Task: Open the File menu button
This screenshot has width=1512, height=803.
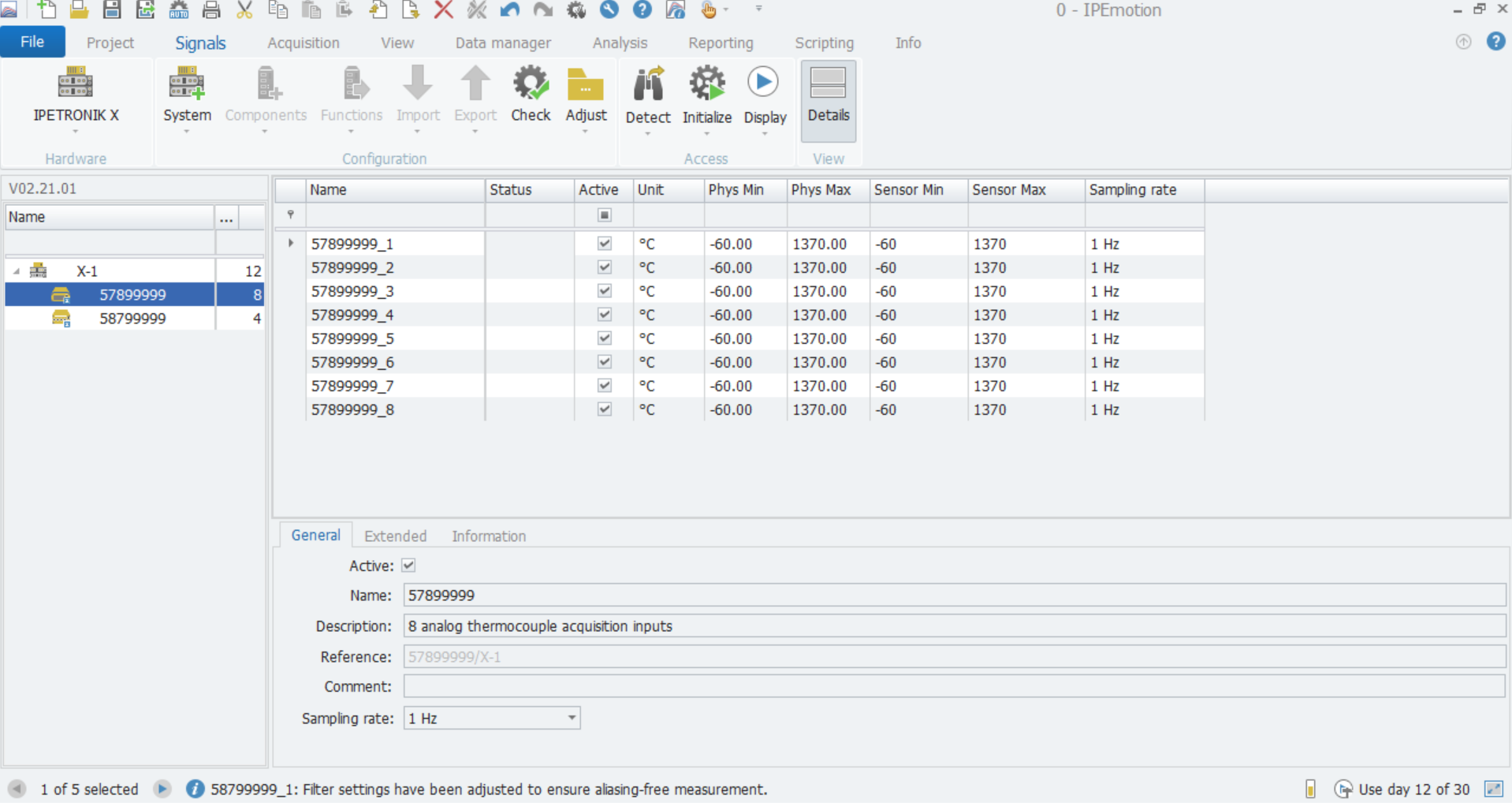Action: point(32,43)
